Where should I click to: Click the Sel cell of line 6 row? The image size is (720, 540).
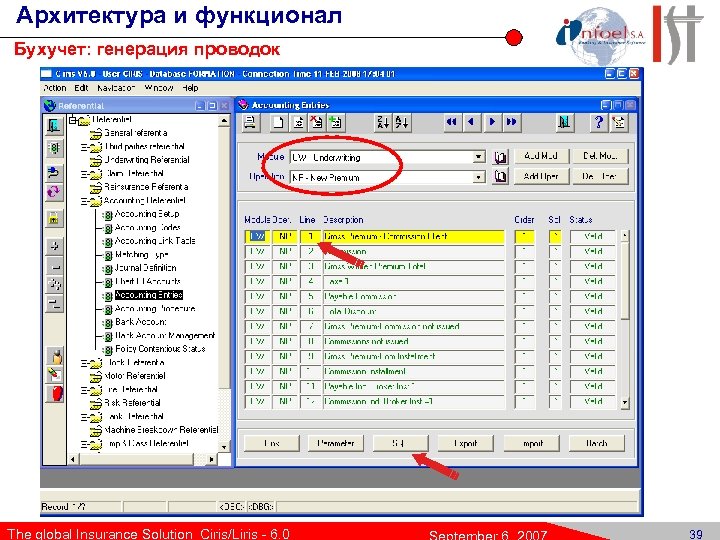pyautogui.click(x=555, y=311)
